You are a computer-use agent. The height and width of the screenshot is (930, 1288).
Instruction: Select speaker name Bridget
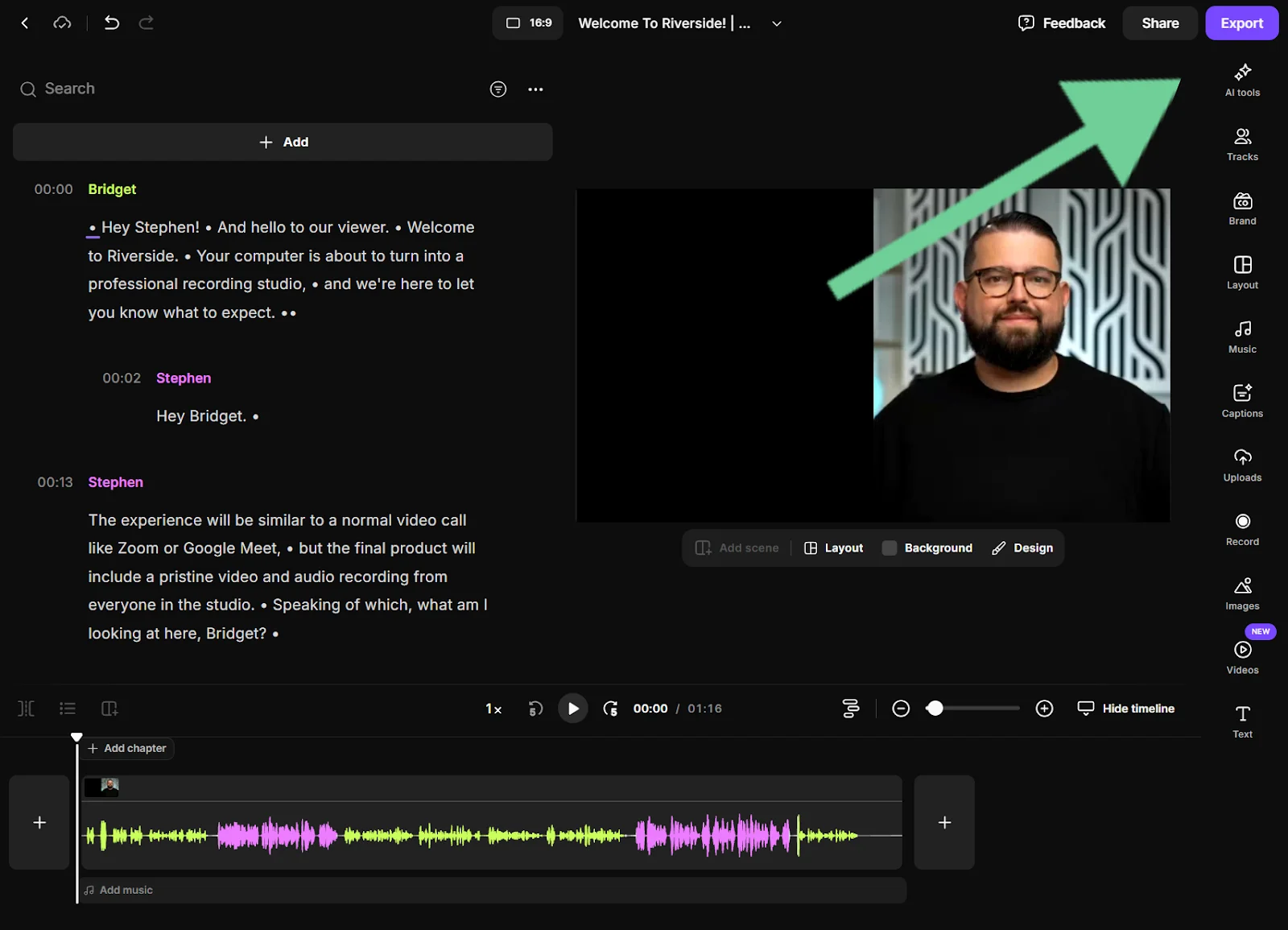(112, 189)
